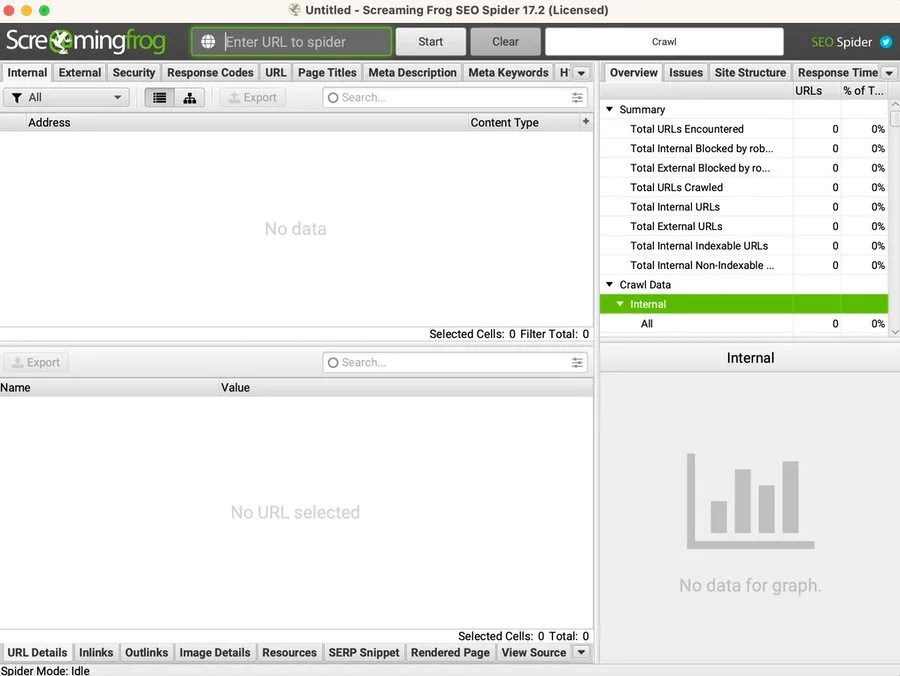Open lower search filter settings icon
This screenshot has height=676, width=900.
(x=577, y=363)
